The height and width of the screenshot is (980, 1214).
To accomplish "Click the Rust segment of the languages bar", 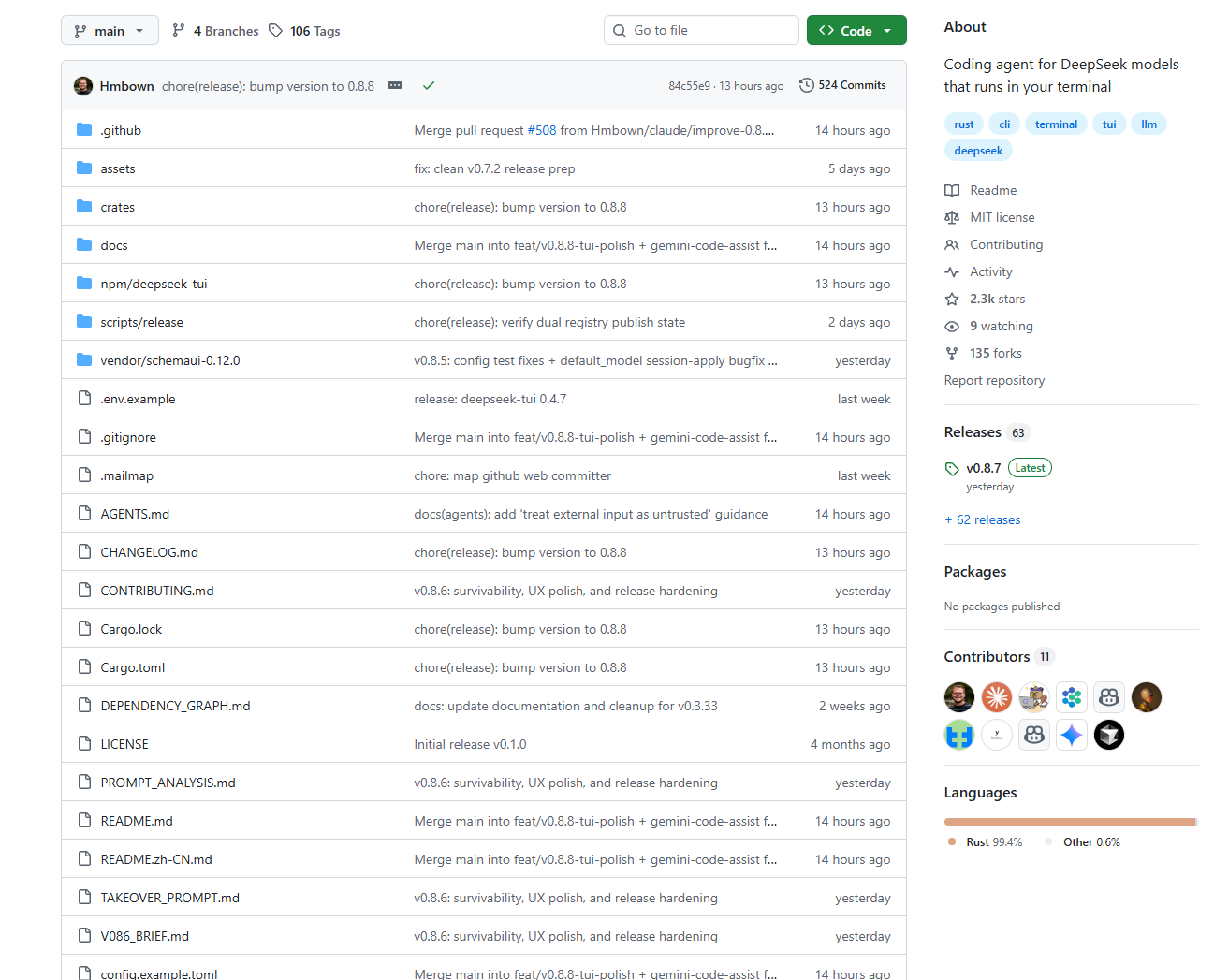I will (1069, 822).
